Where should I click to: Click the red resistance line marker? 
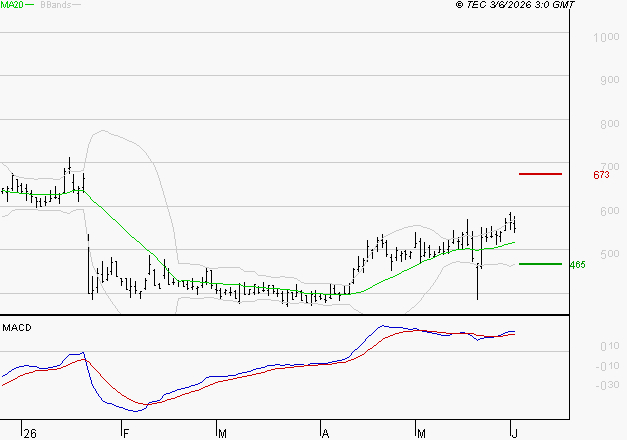tap(540, 174)
